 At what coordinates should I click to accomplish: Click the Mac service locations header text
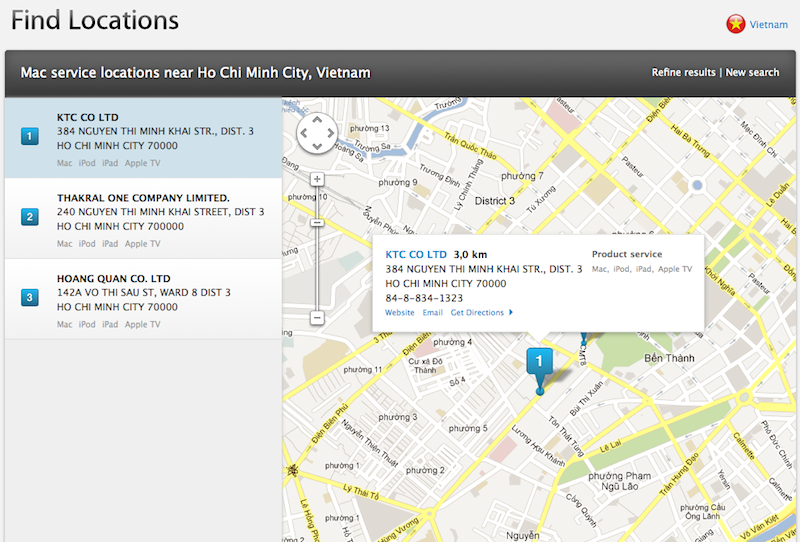tap(195, 72)
